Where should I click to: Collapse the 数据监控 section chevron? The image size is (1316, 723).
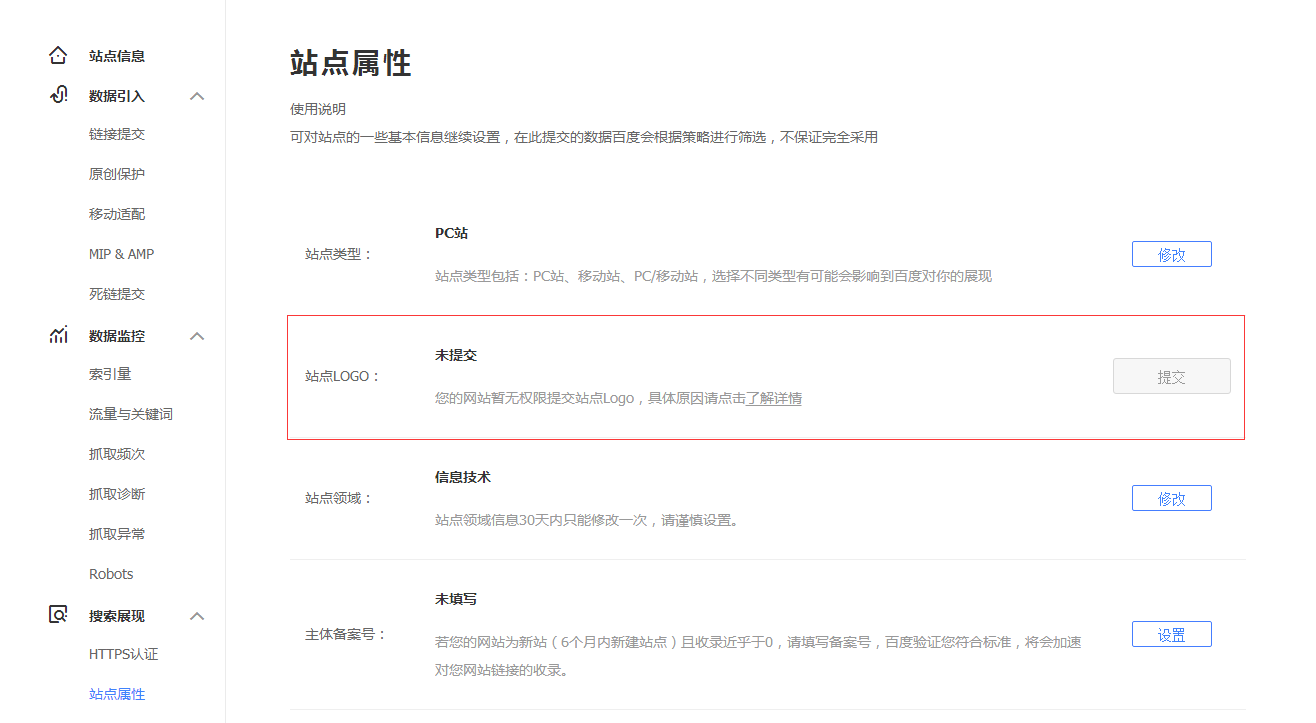(x=197, y=335)
